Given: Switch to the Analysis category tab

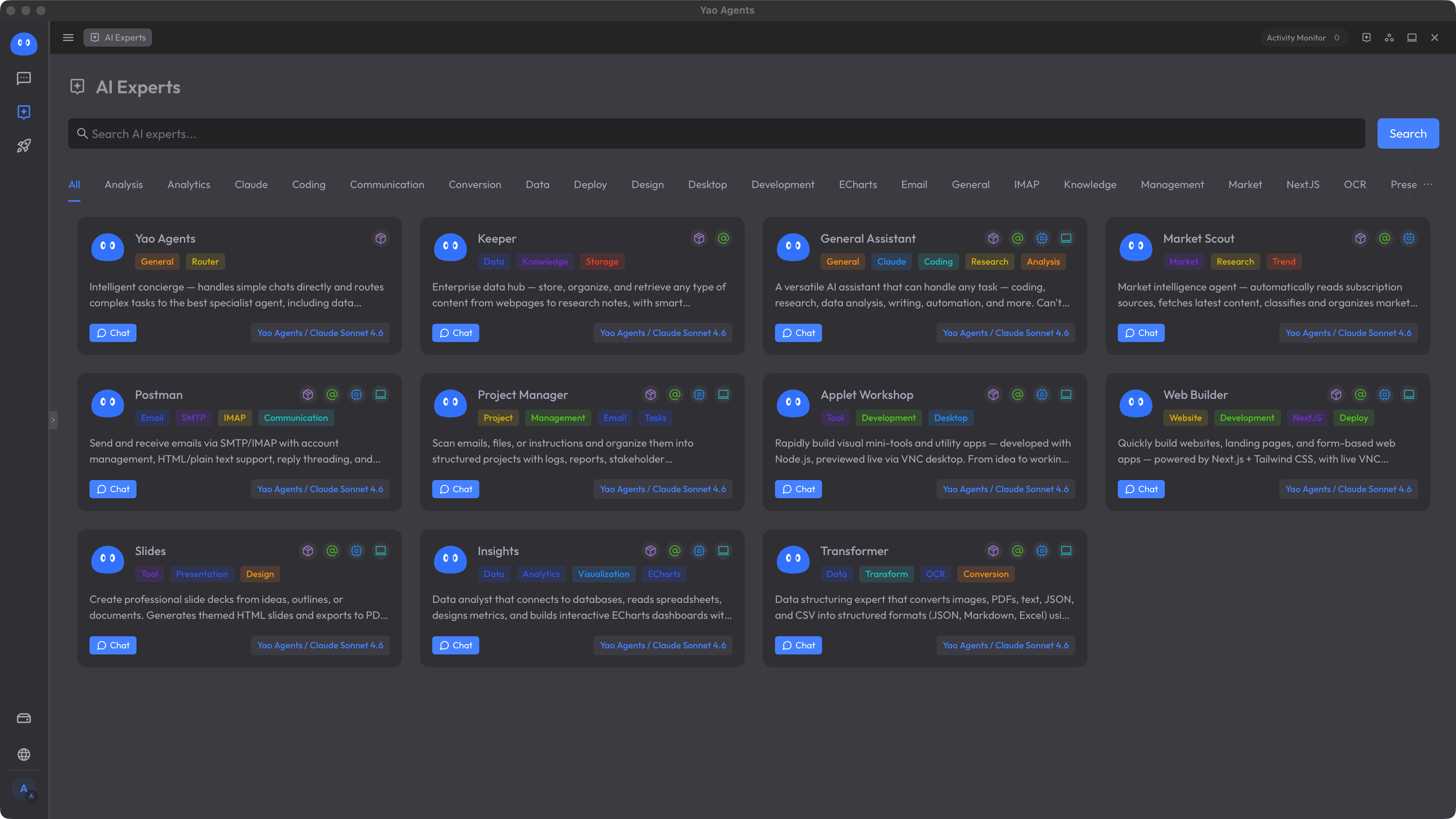Looking at the screenshot, I should 124,184.
